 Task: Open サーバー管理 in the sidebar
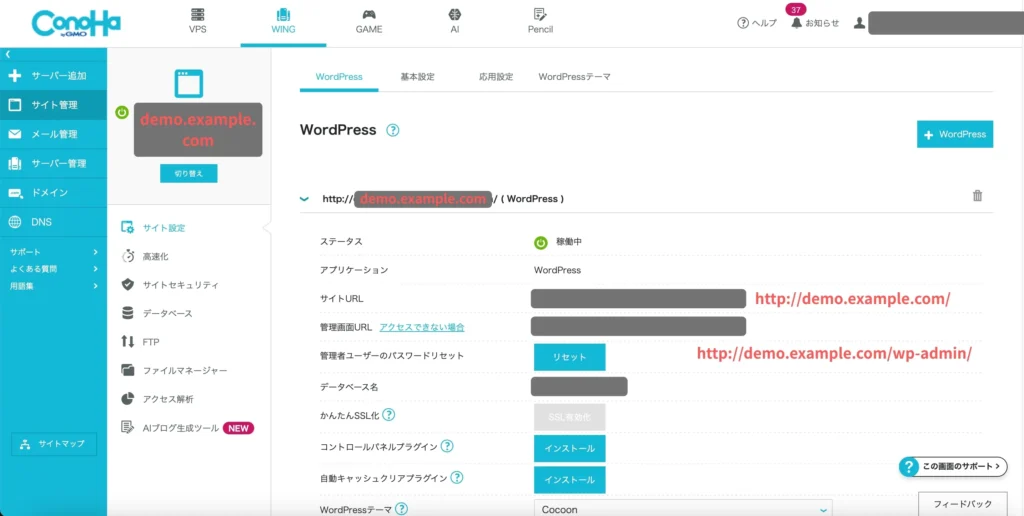click(54, 163)
